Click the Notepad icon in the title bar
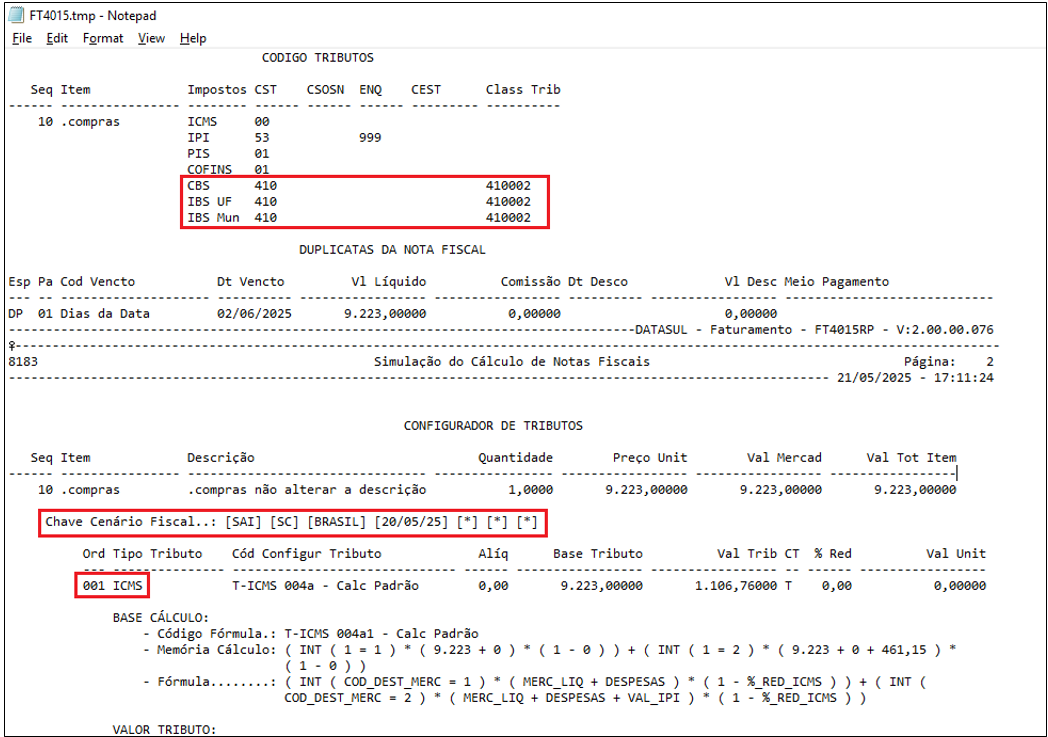This screenshot has width=1048, height=737. 16,15
